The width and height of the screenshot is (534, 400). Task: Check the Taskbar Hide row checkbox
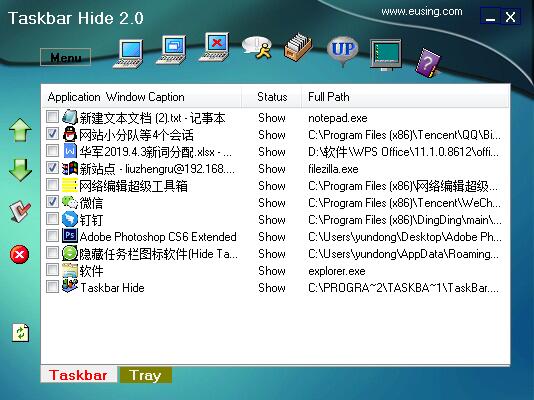52,287
